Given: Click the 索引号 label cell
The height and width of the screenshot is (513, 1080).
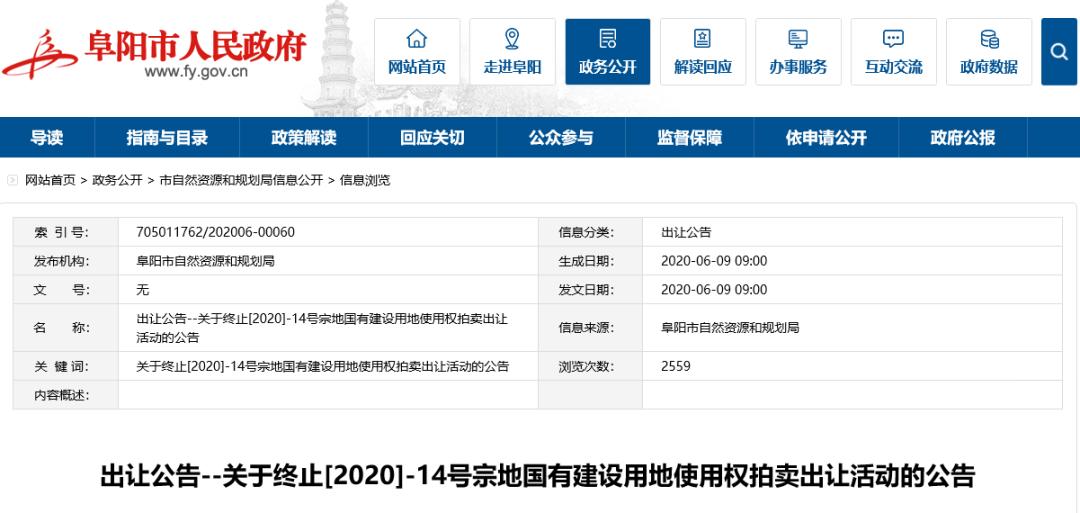Looking at the screenshot, I should [65, 232].
